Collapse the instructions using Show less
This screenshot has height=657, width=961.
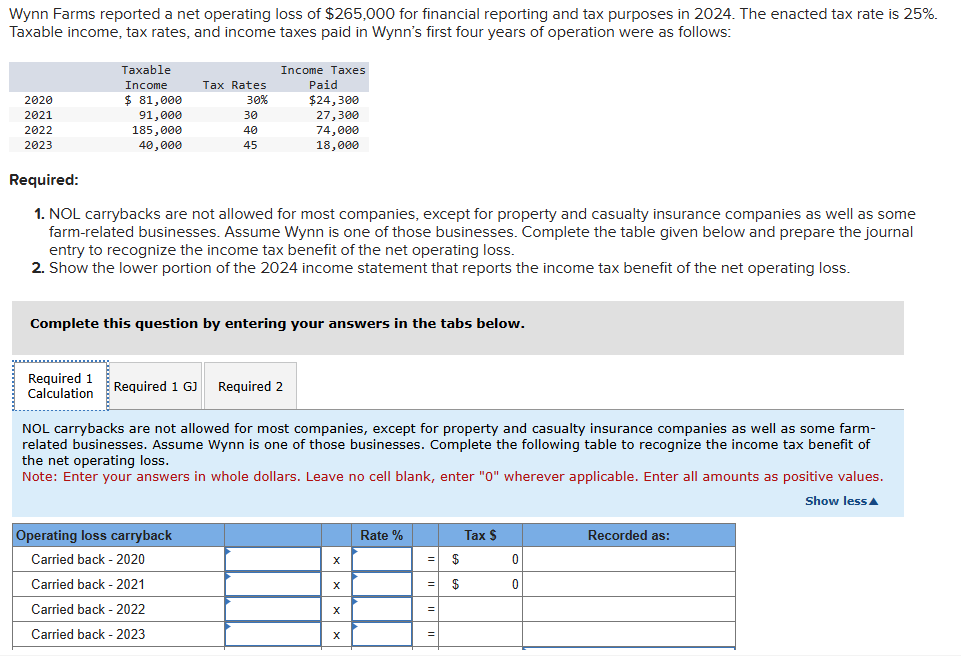[x=841, y=501]
